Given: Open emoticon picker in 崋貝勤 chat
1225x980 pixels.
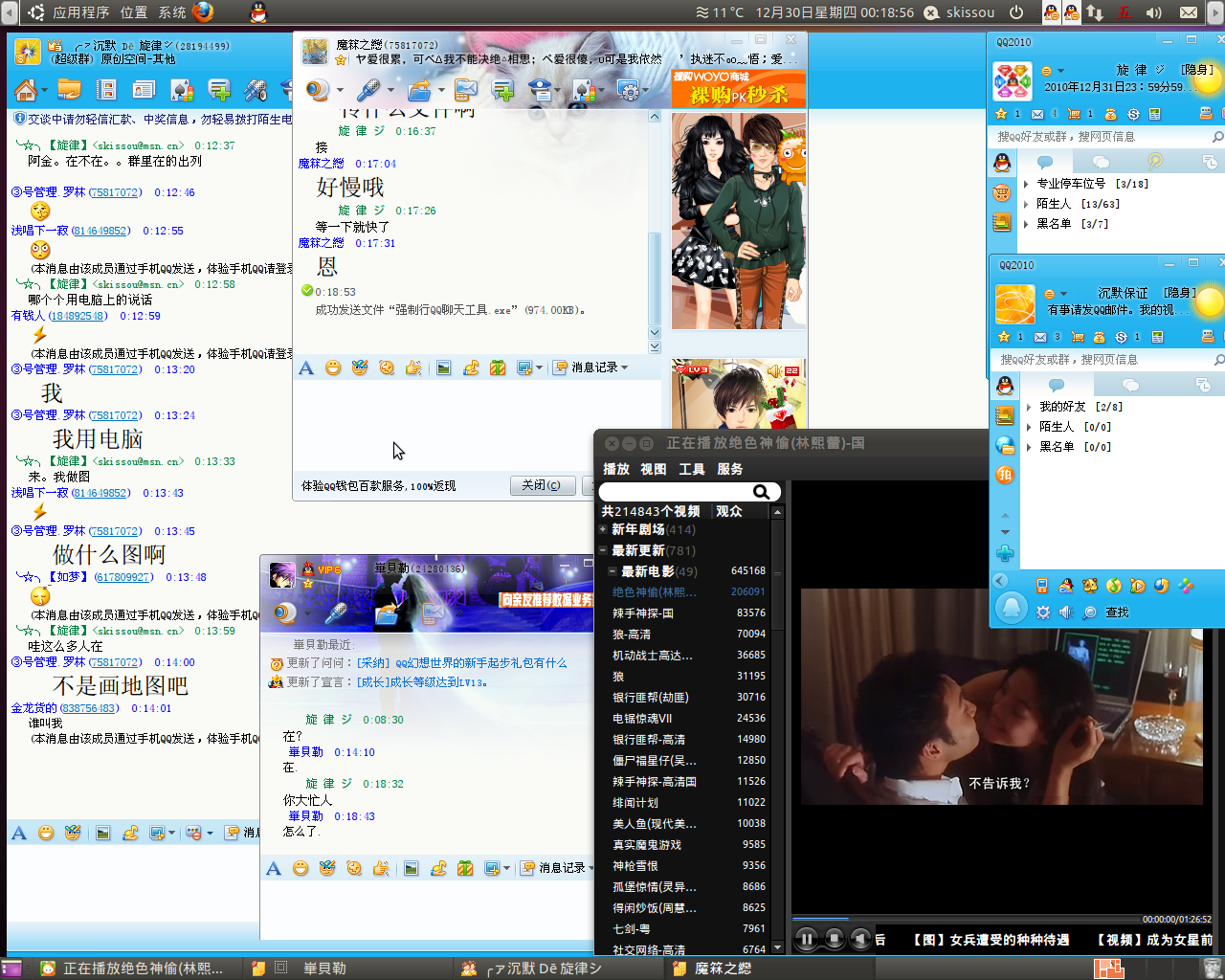Looking at the screenshot, I should [x=301, y=868].
